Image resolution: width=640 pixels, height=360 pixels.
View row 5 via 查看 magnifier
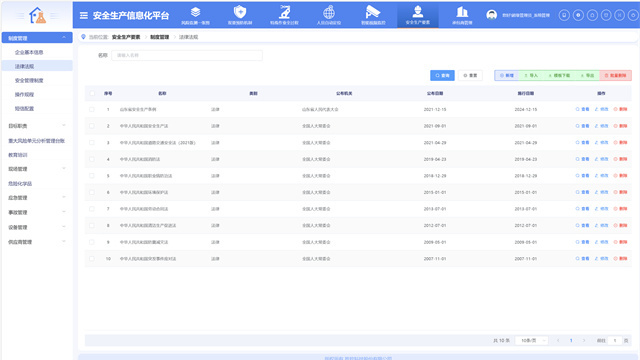click(x=582, y=176)
